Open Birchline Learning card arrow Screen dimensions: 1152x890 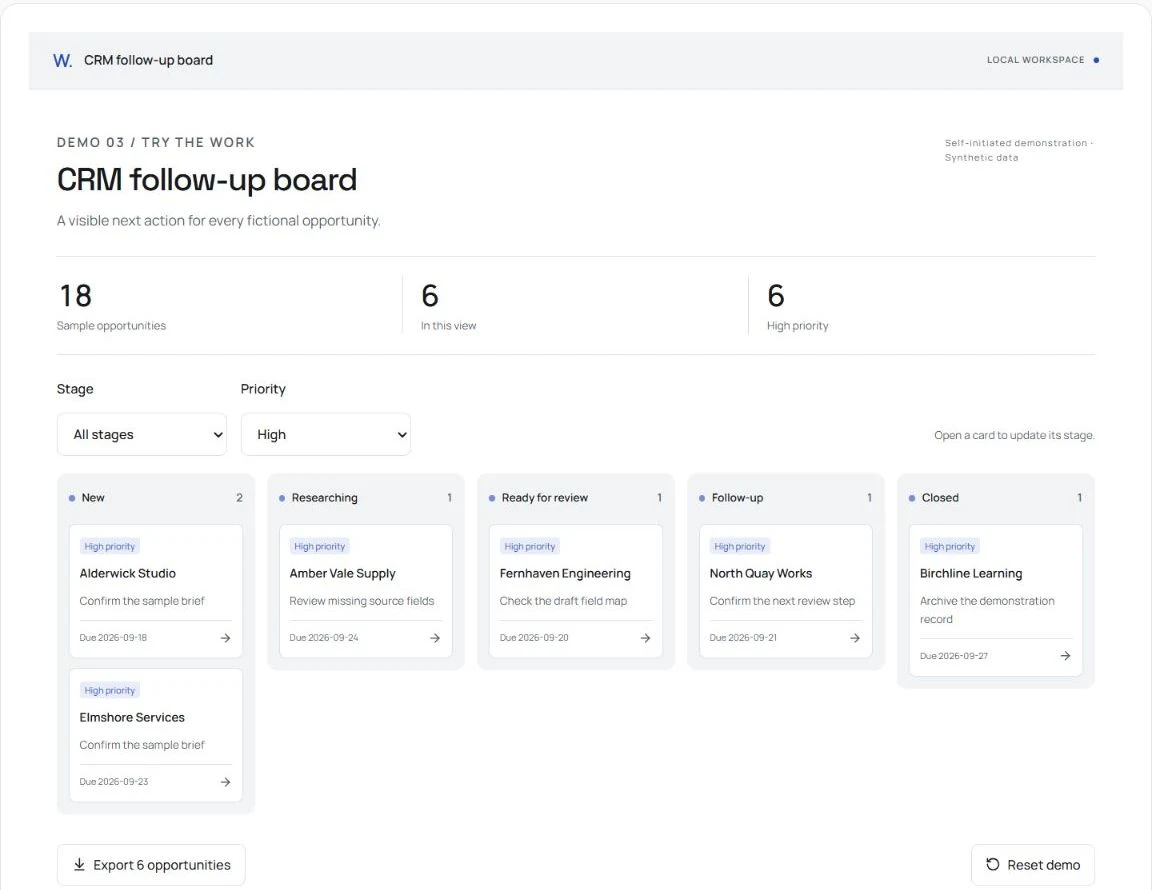[1065, 656]
